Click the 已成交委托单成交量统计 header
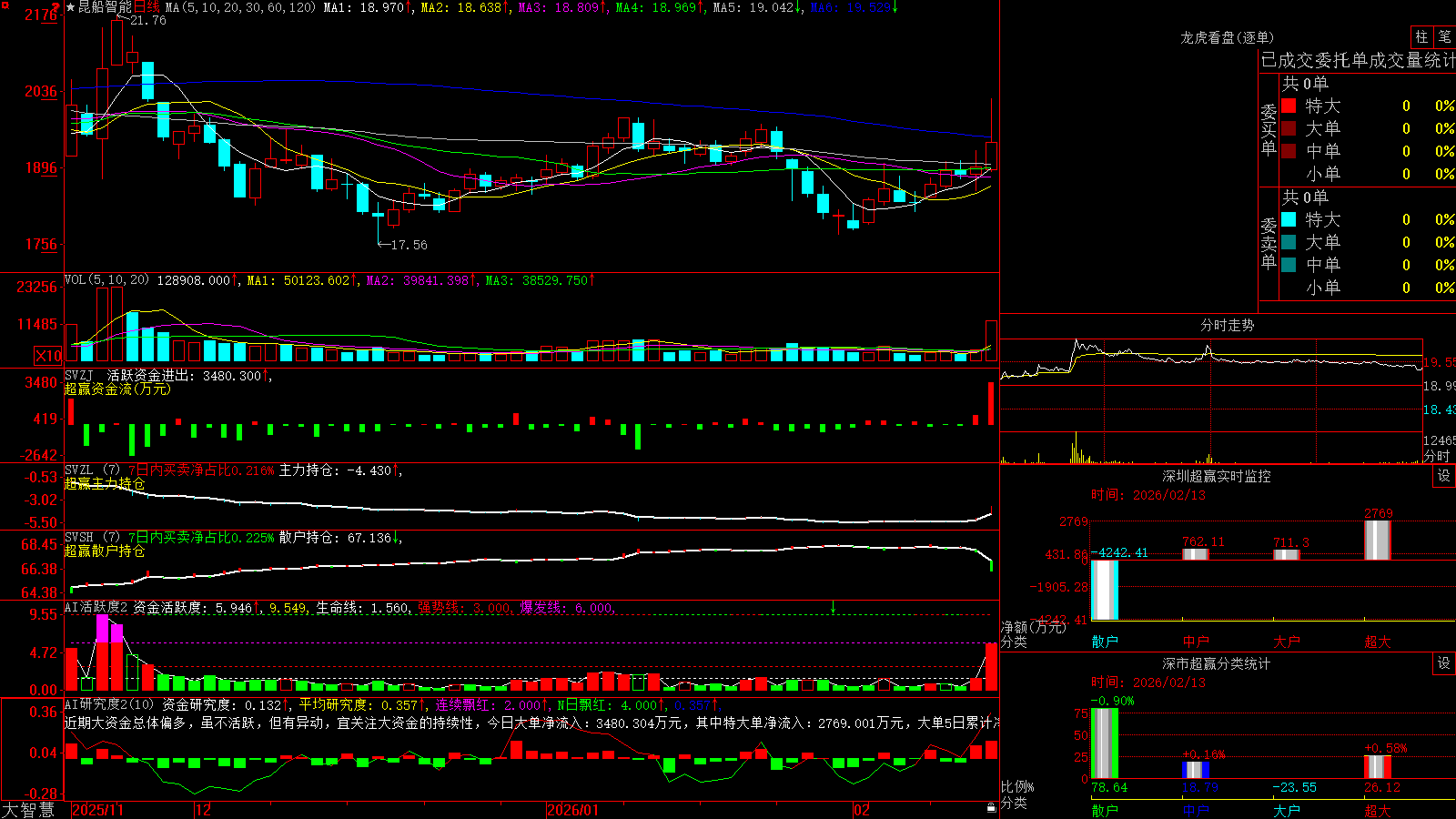The width and height of the screenshot is (1456, 819). [x=1358, y=60]
